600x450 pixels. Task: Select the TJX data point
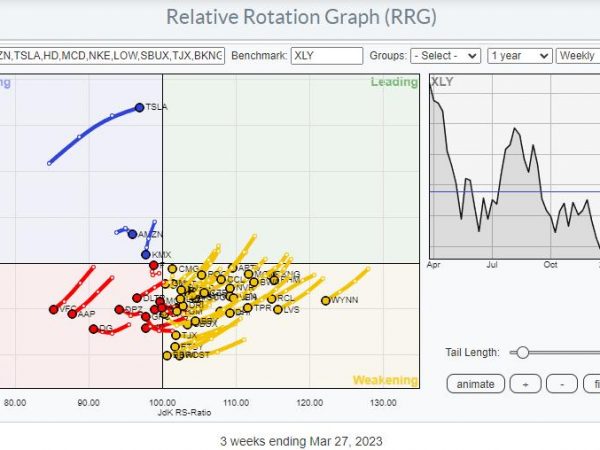point(176,335)
